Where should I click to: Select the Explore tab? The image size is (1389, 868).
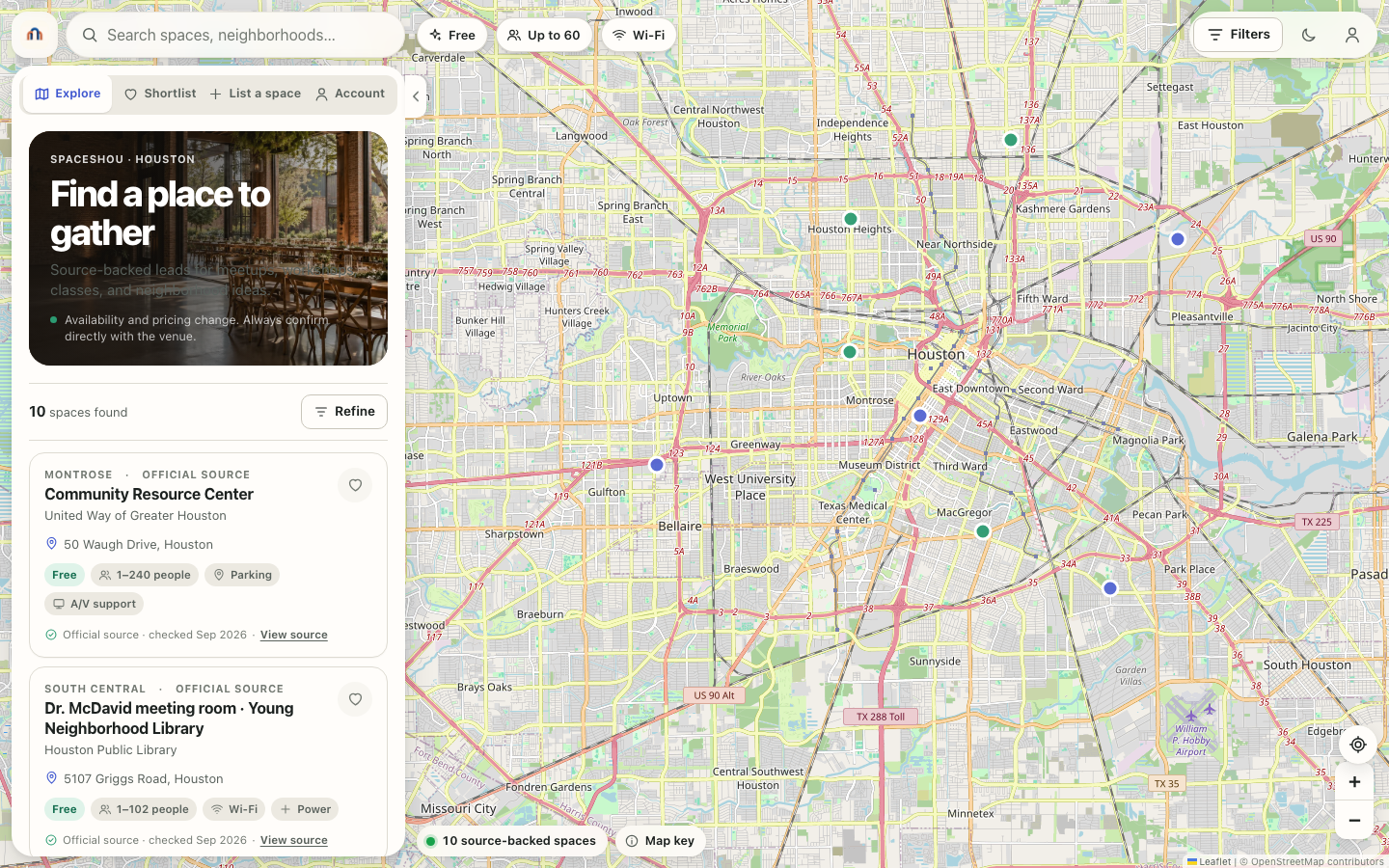pos(68,94)
